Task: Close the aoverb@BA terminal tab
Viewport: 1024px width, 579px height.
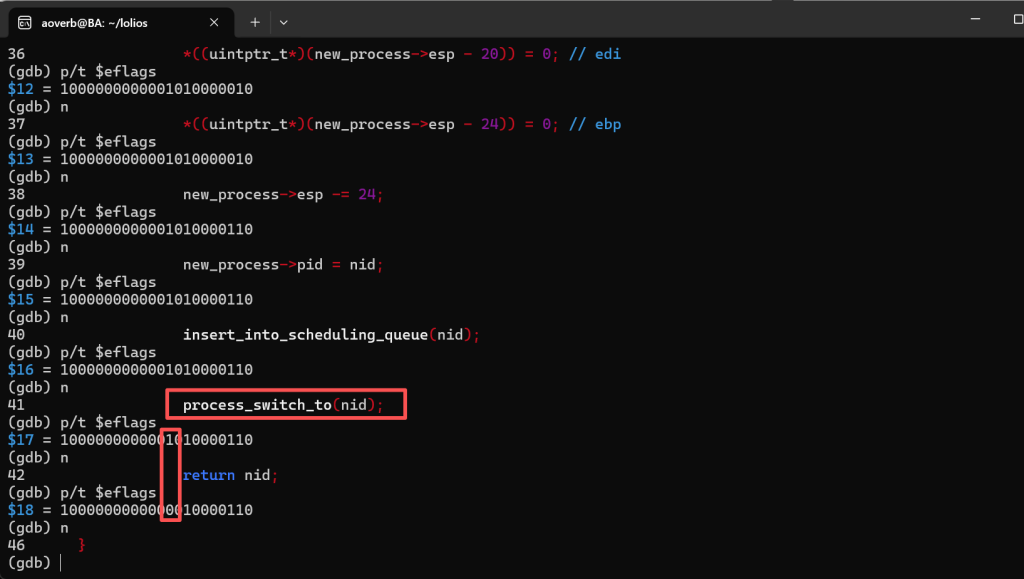Action: 212,22
